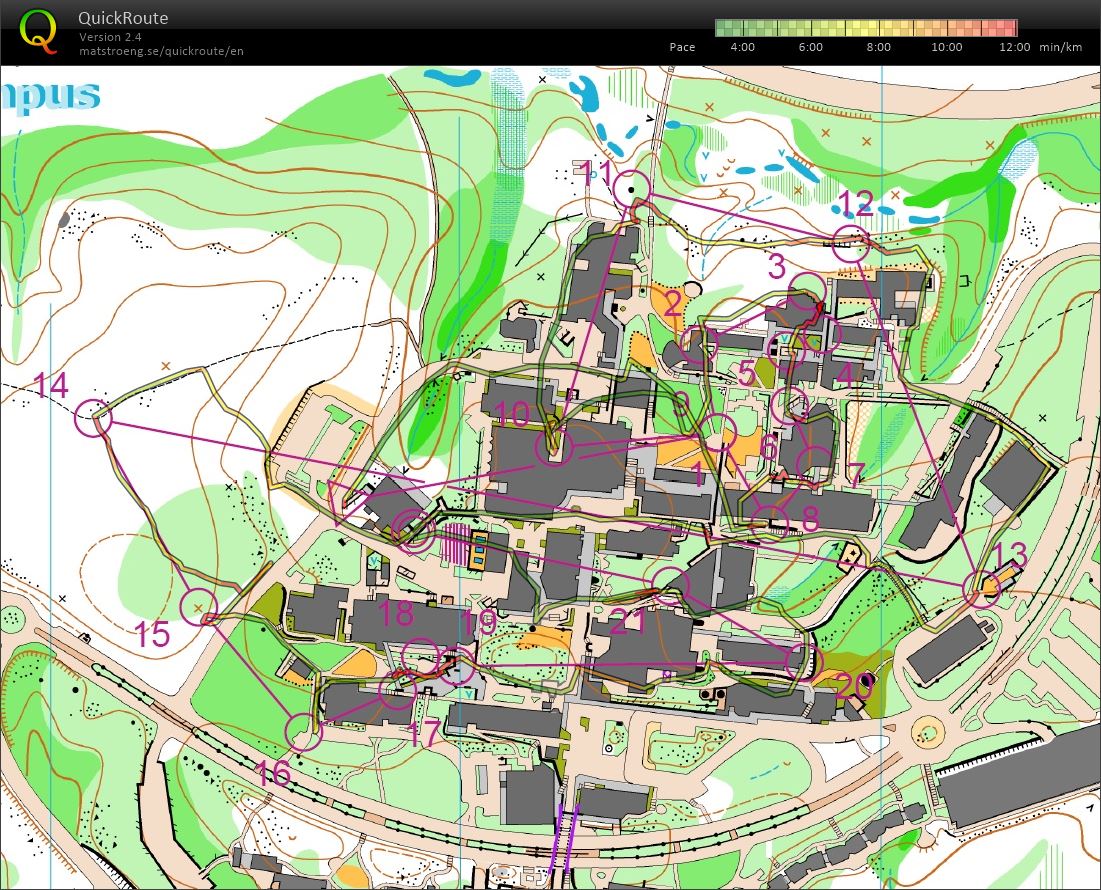Click the 12:00 pace marking
The height and width of the screenshot is (890, 1101).
[1013, 47]
